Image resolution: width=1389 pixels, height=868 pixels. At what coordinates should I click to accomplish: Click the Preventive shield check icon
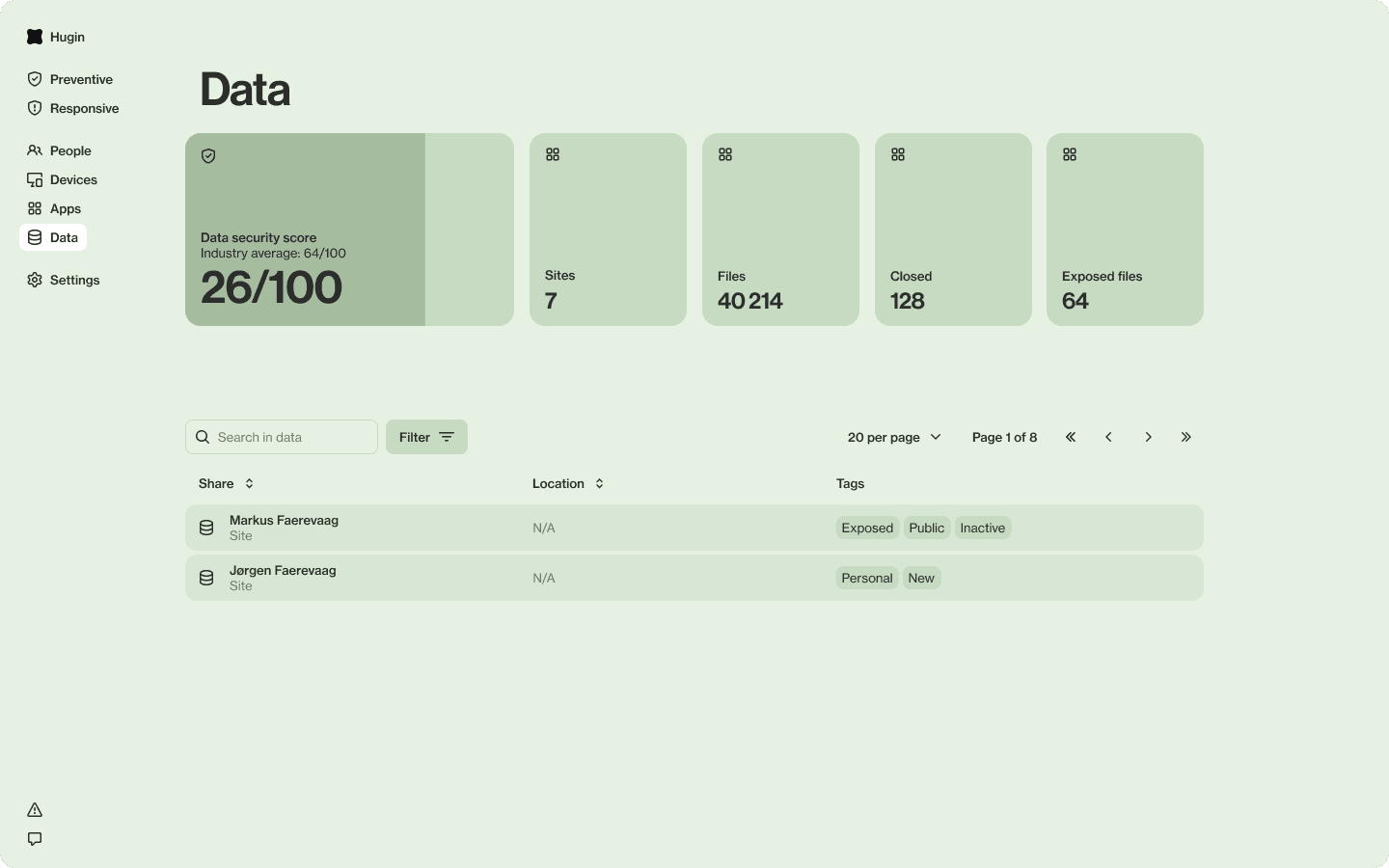35,79
